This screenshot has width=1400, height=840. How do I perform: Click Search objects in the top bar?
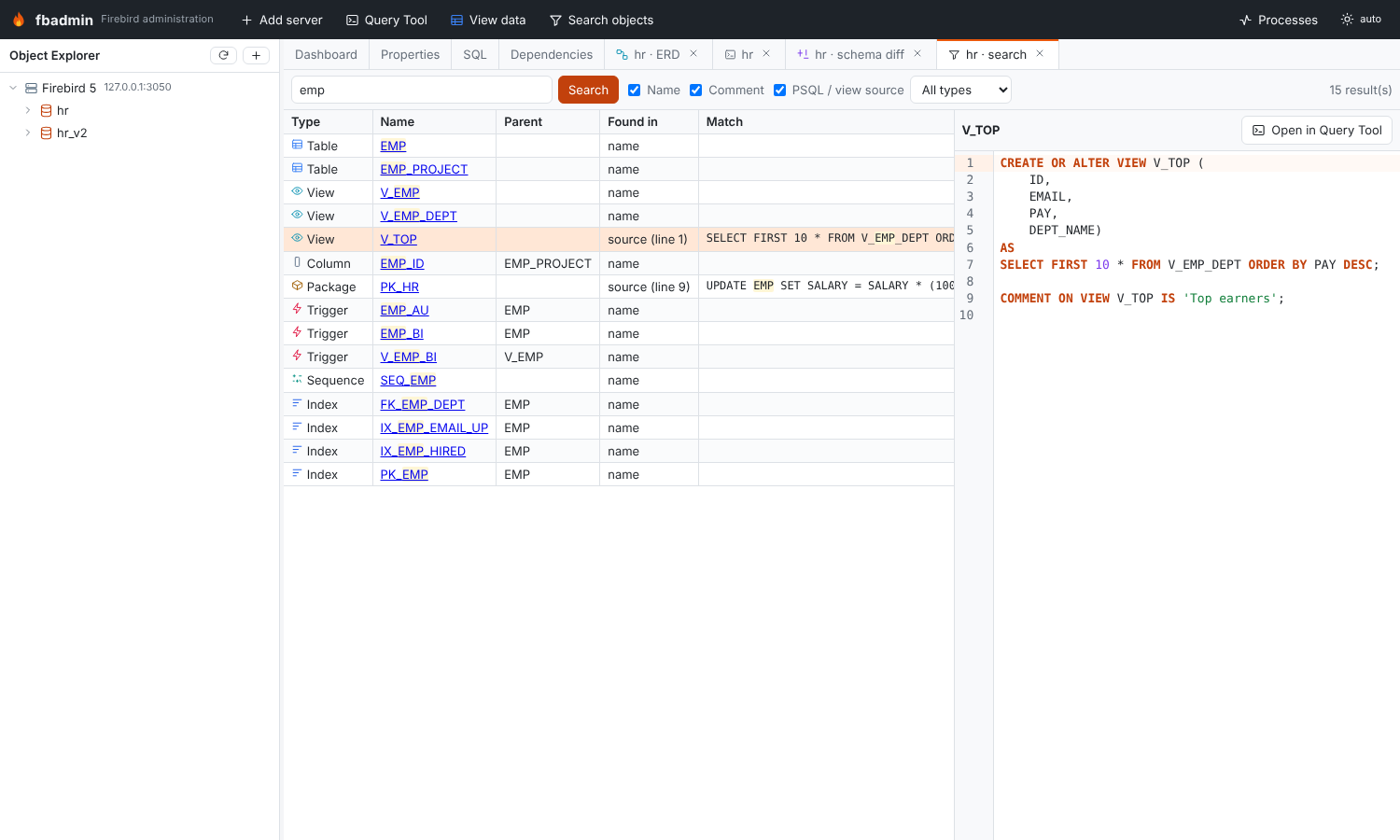tap(601, 20)
